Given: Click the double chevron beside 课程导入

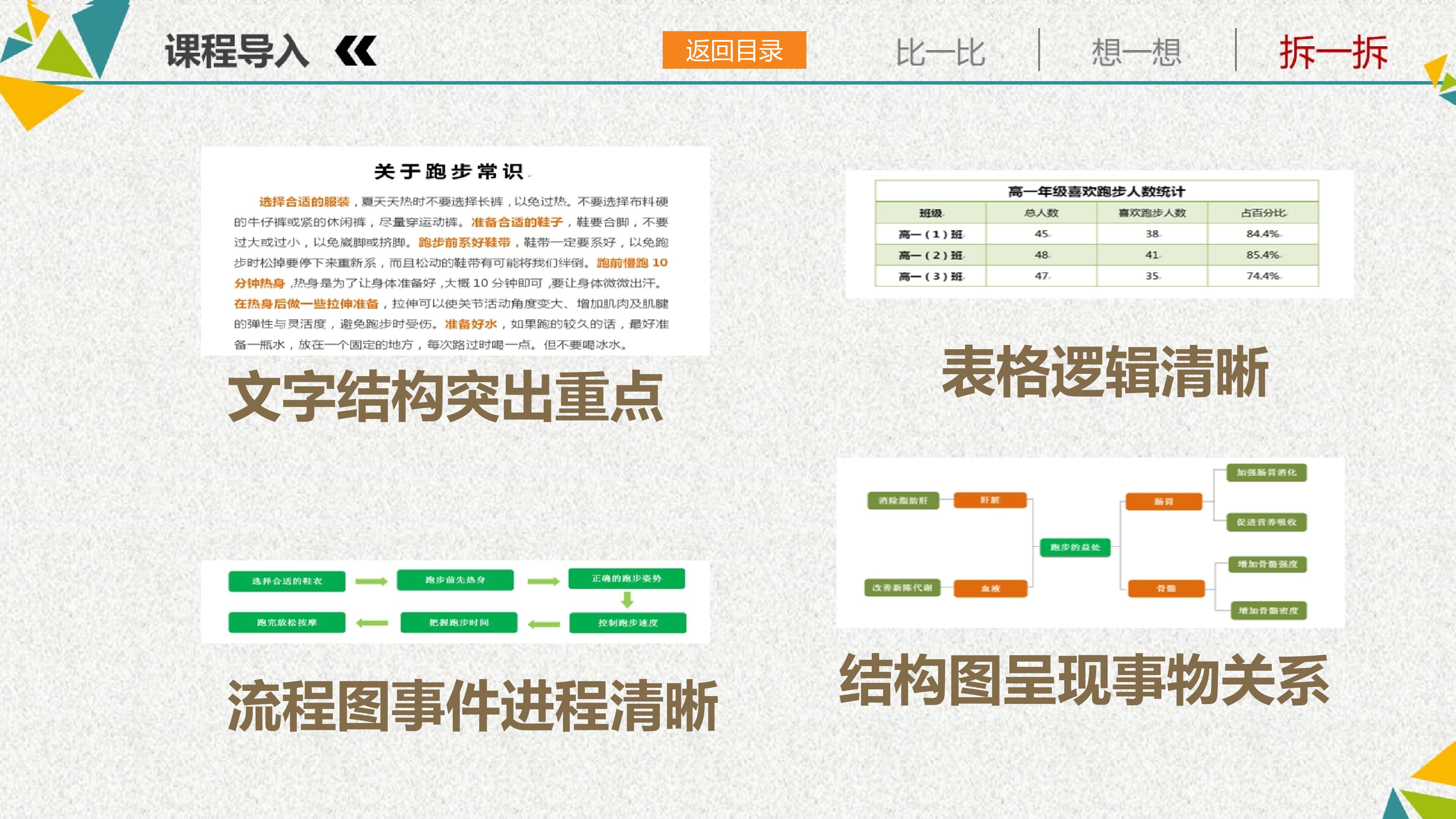Looking at the screenshot, I should coord(356,51).
